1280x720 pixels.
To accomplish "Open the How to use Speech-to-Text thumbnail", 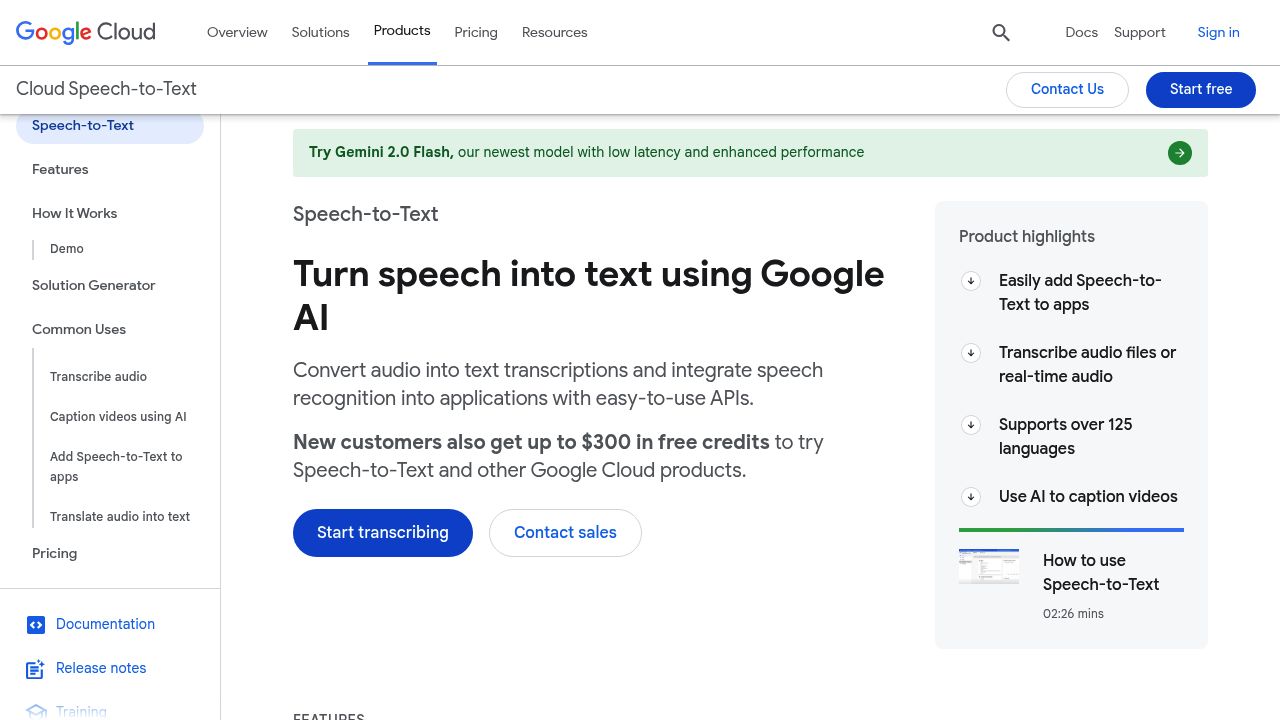I will 989,566.
